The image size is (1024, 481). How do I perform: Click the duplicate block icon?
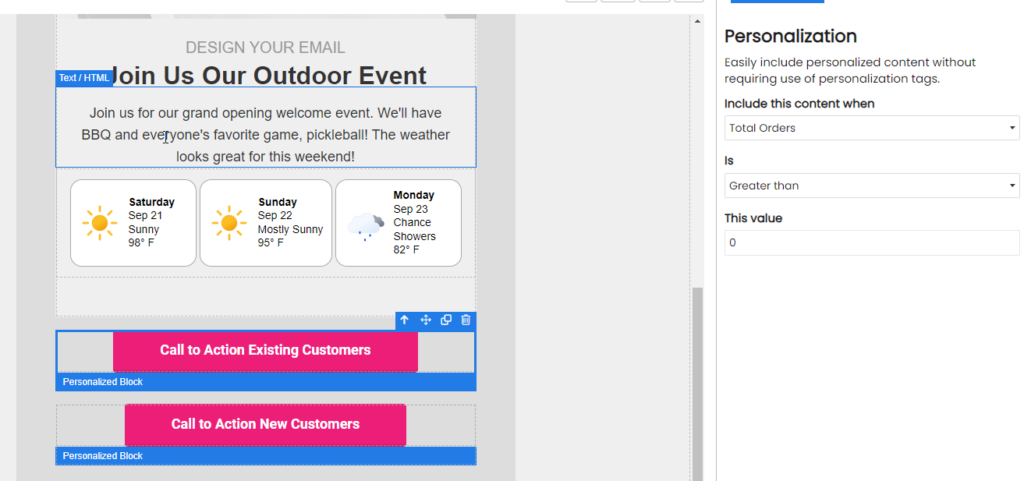pos(446,320)
